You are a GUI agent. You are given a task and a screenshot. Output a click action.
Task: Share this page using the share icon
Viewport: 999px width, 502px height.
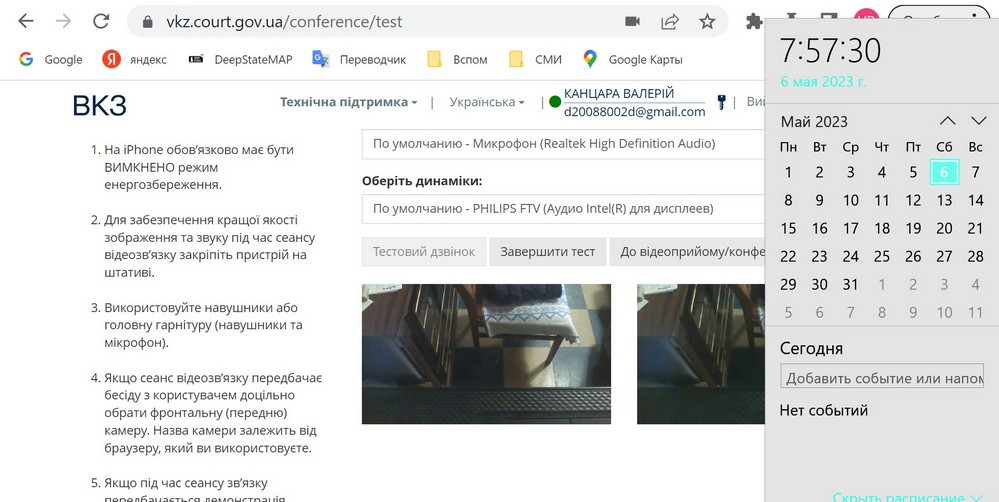pos(670,22)
